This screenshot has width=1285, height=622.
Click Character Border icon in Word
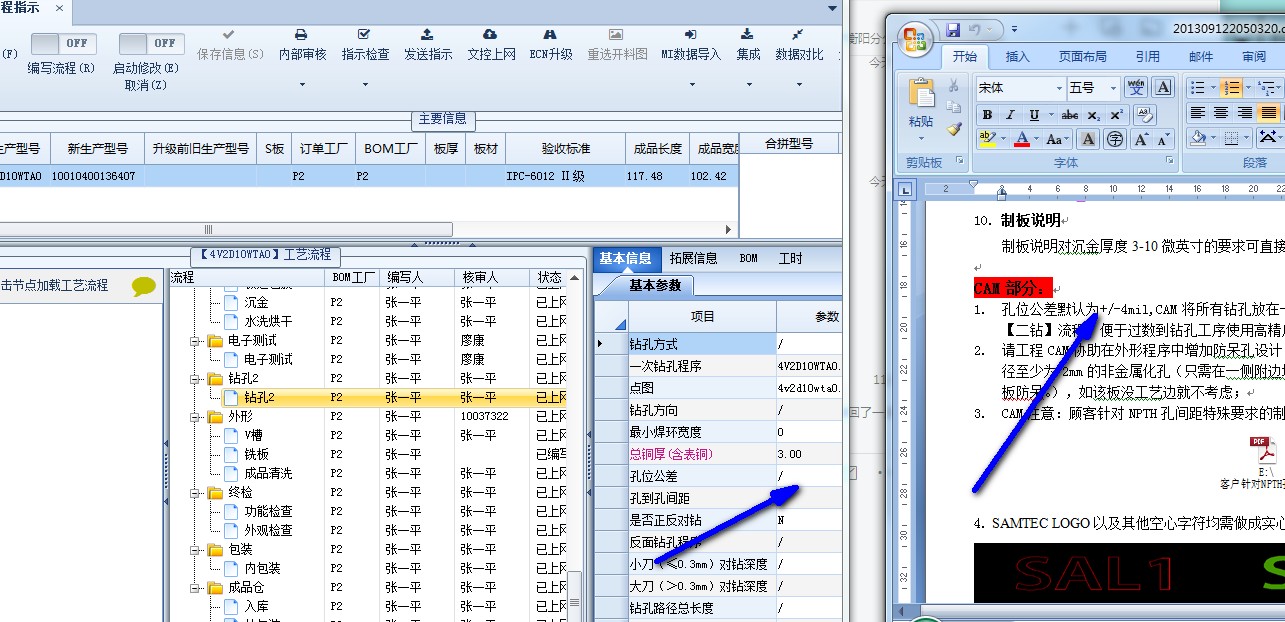coord(1163,87)
